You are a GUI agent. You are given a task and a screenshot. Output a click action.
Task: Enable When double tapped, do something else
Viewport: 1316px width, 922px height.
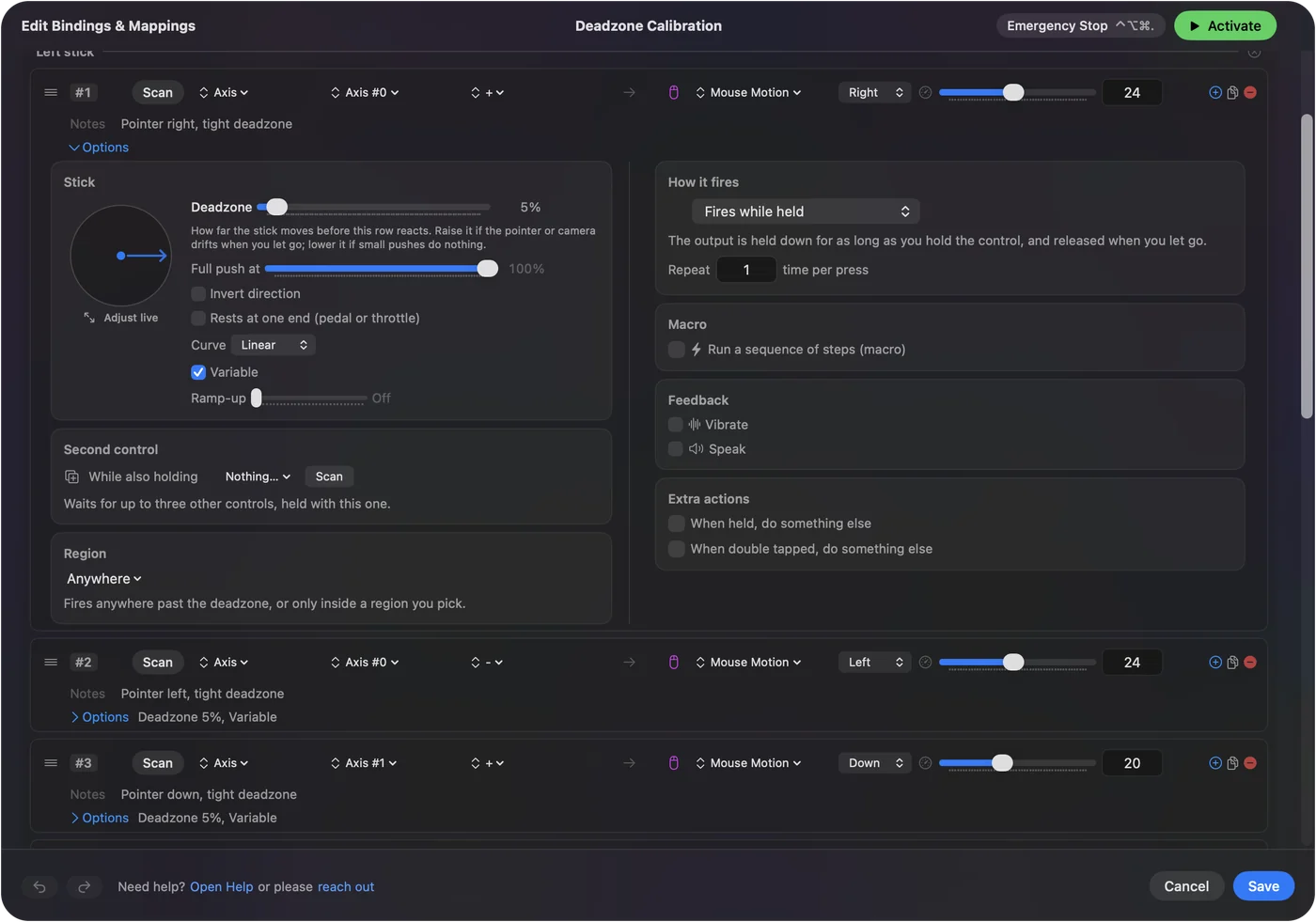676,549
